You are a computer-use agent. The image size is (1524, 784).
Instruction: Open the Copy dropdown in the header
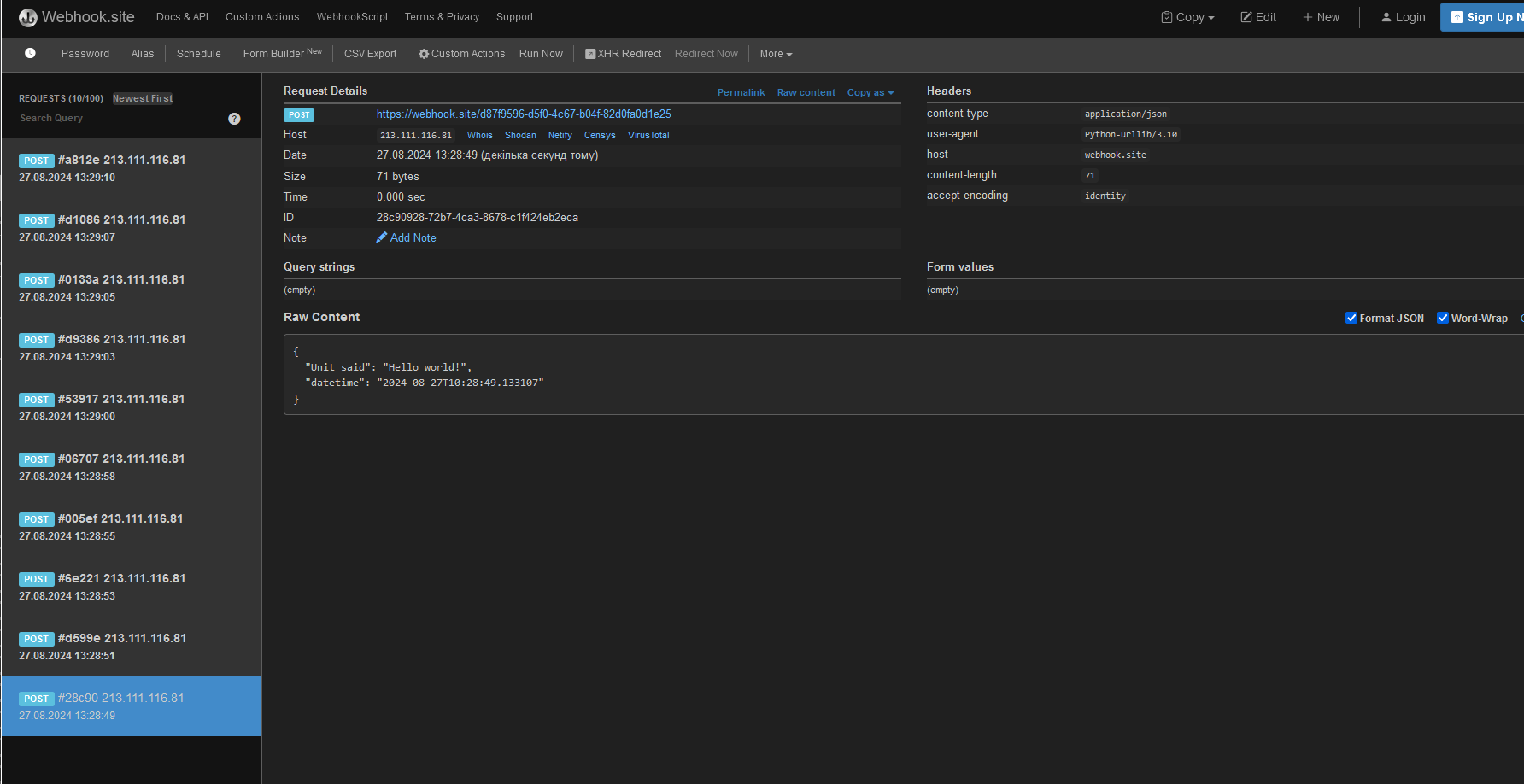coord(1187,16)
